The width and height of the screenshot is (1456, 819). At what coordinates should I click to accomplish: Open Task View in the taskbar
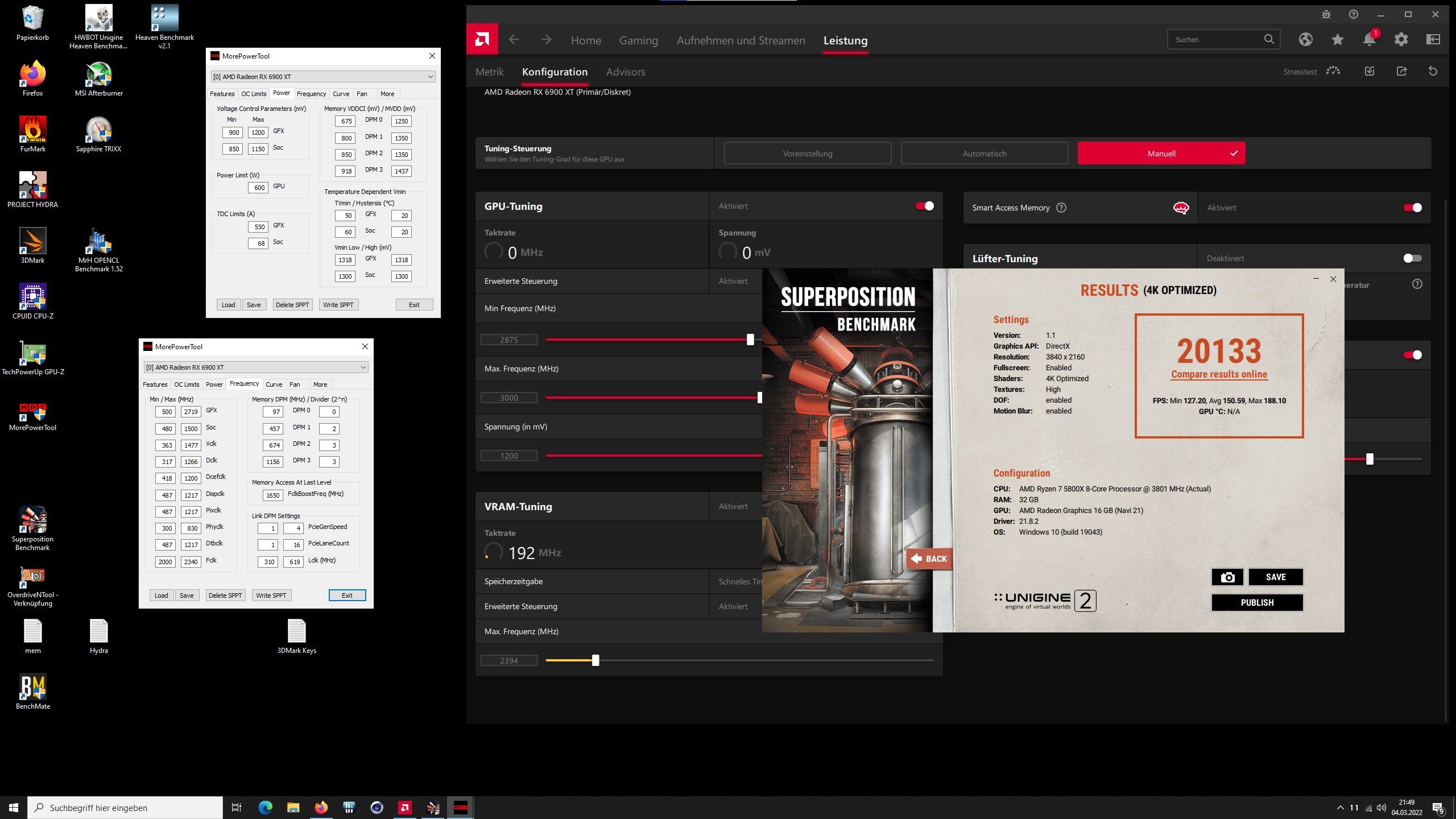coord(237,807)
